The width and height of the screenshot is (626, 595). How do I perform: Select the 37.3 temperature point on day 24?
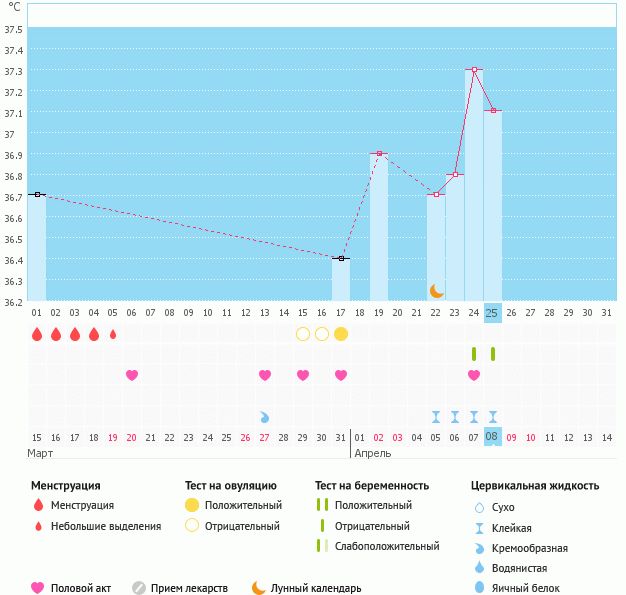(x=474, y=70)
